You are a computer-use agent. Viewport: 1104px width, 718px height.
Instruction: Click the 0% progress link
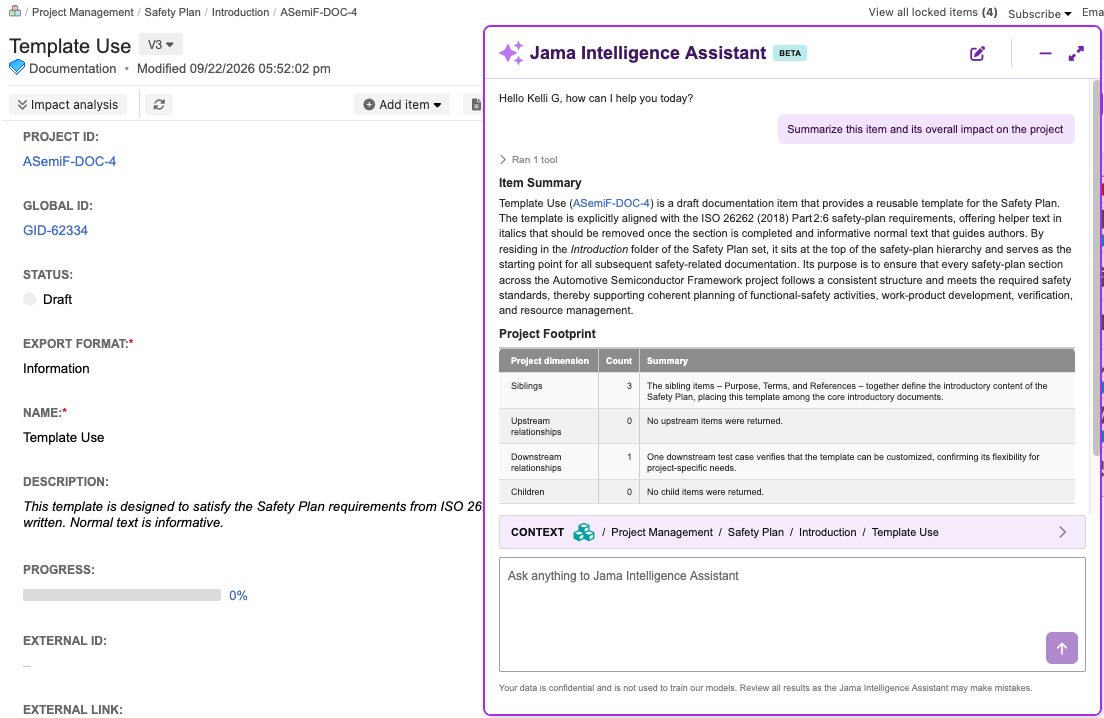[238, 596]
